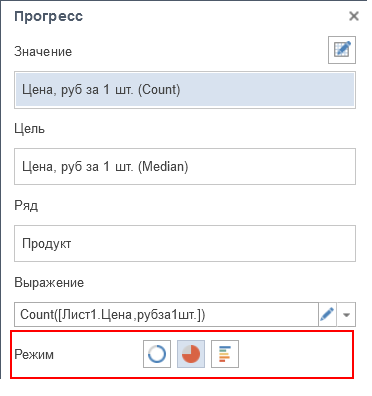Open the data grid edit icon beside Значение

[342, 50]
